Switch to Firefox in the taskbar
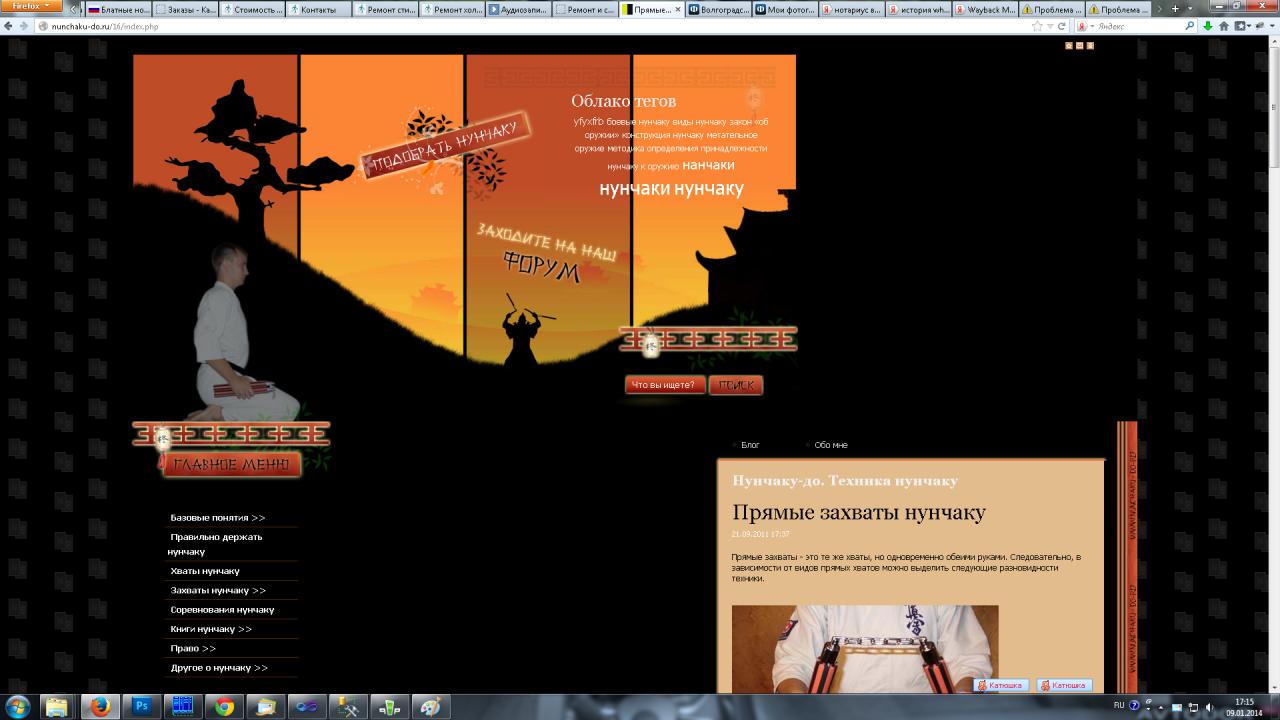The width and height of the screenshot is (1280, 720). (99, 706)
